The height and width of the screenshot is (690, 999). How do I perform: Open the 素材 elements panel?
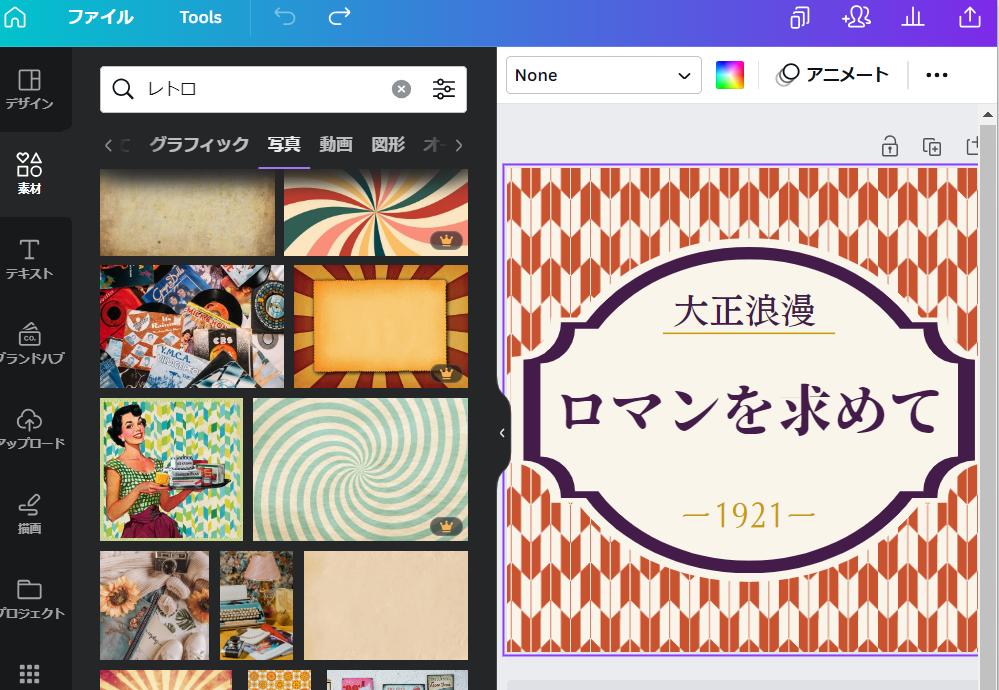tap(29, 173)
